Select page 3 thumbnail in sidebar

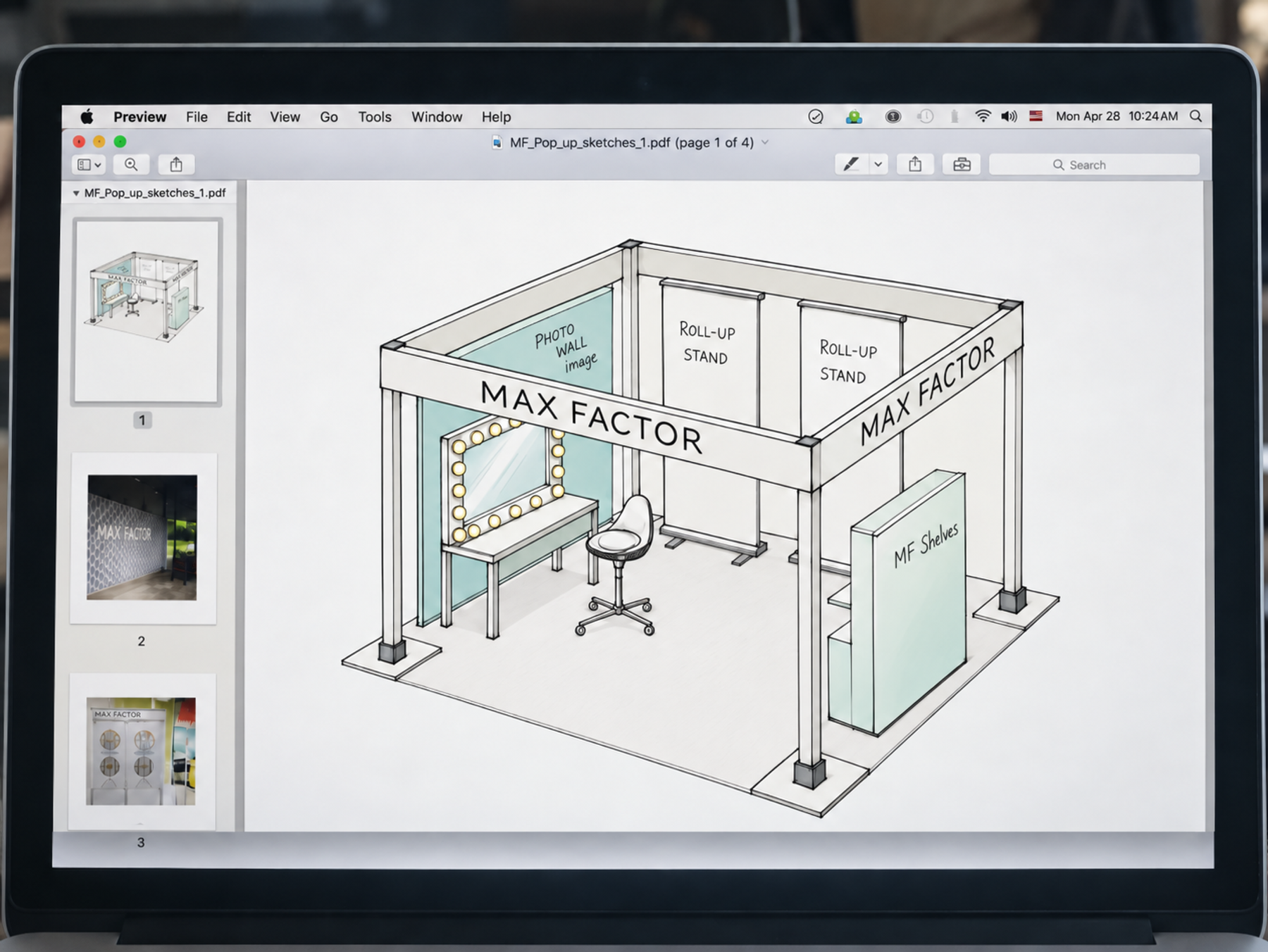(142, 751)
